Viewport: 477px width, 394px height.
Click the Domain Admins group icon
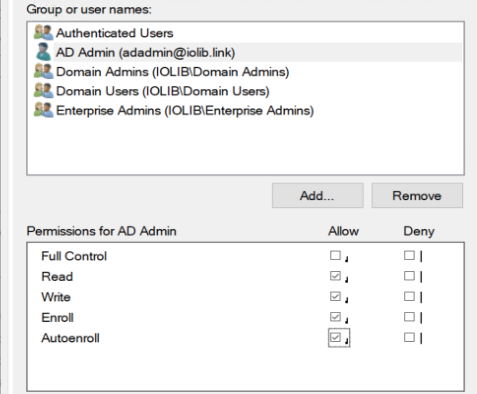pyautogui.click(x=43, y=71)
